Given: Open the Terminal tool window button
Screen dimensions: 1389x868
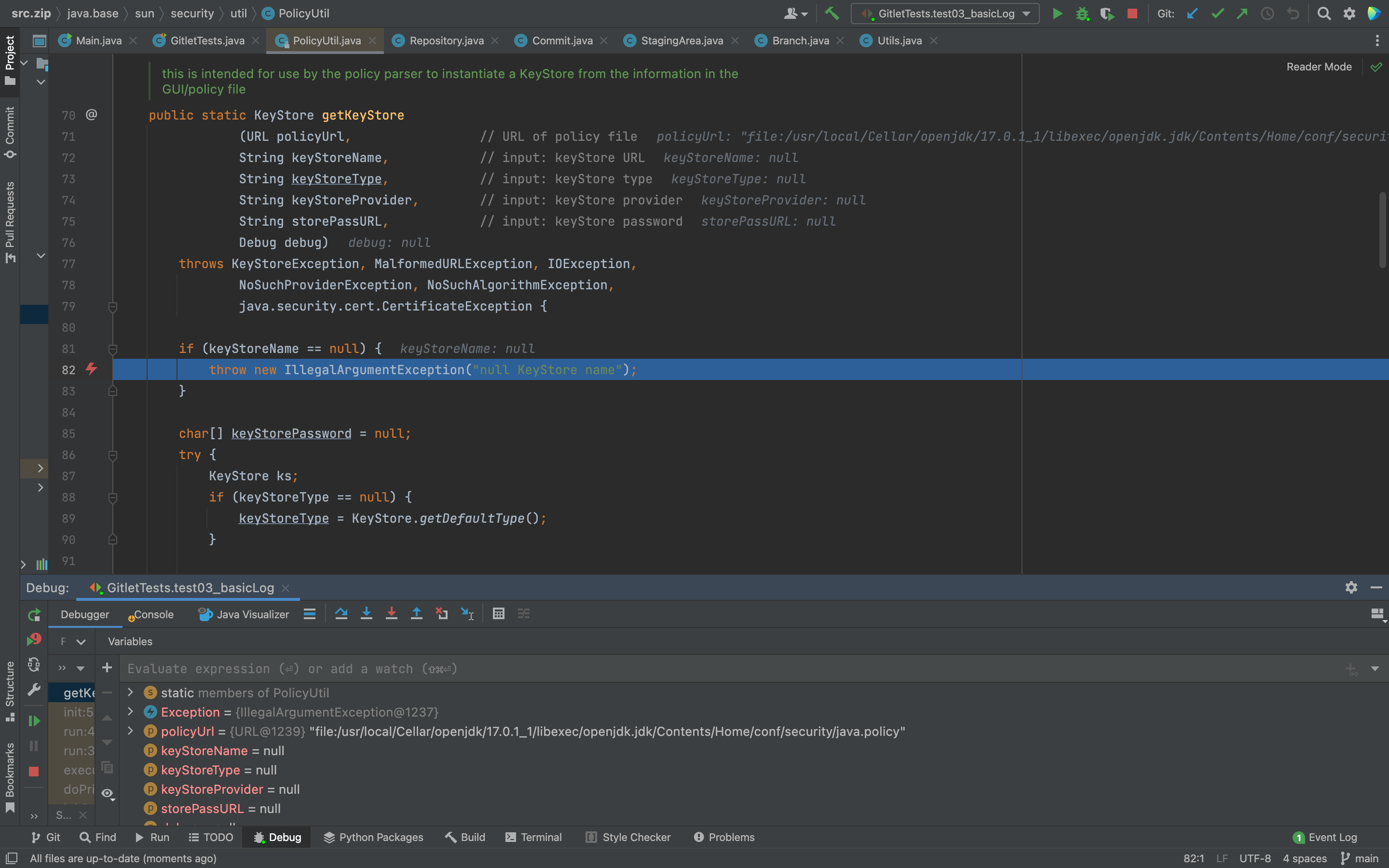Looking at the screenshot, I should tap(534, 837).
